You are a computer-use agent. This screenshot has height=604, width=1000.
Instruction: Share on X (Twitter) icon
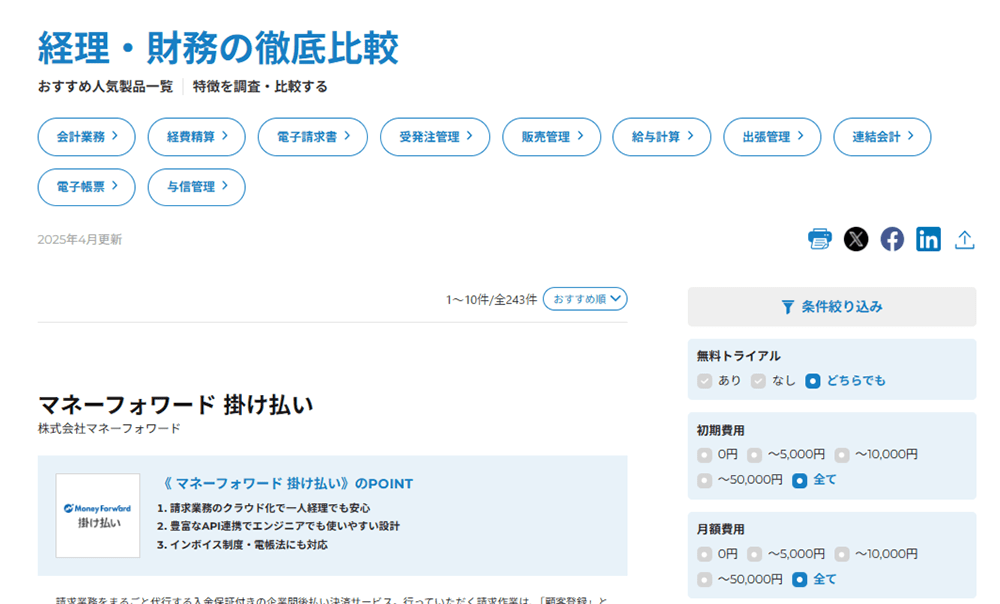tap(856, 239)
